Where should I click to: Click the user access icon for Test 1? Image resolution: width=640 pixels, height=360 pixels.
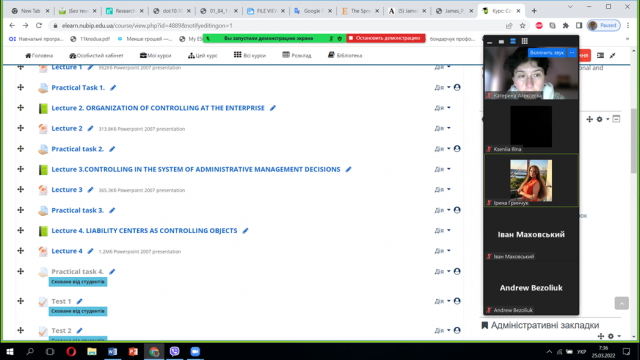(457, 301)
